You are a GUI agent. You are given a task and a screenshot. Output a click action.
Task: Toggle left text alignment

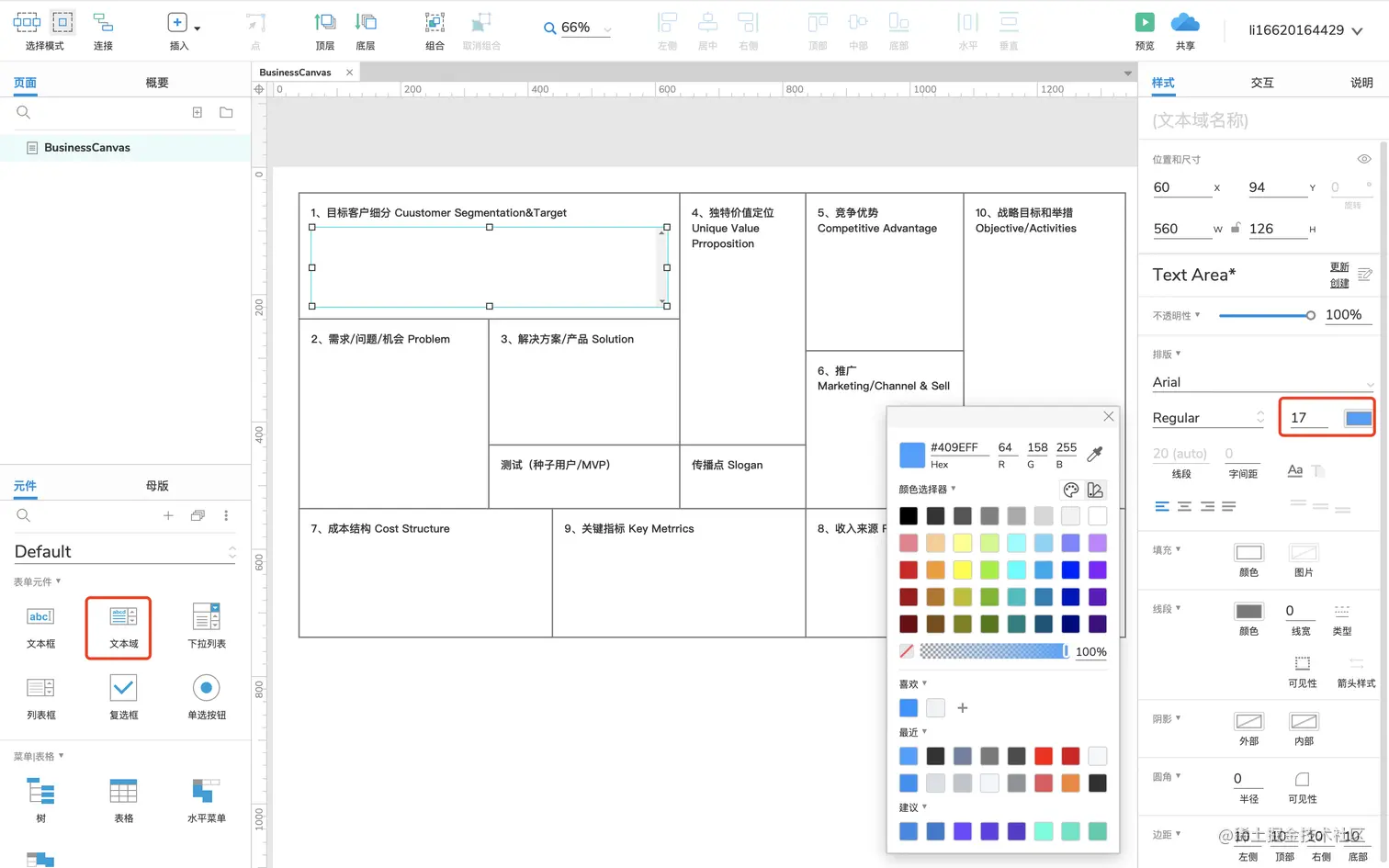point(1162,506)
